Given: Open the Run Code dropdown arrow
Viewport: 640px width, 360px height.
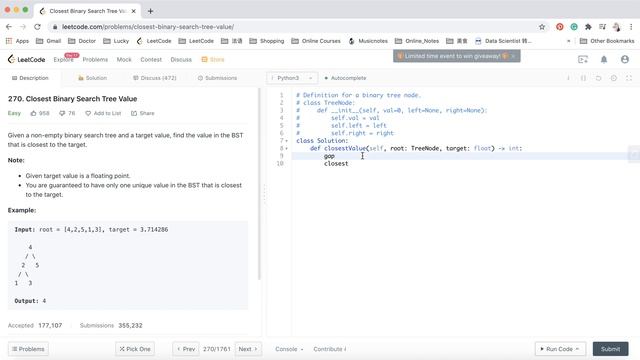Looking at the screenshot, I should click(x=578, y=349).
